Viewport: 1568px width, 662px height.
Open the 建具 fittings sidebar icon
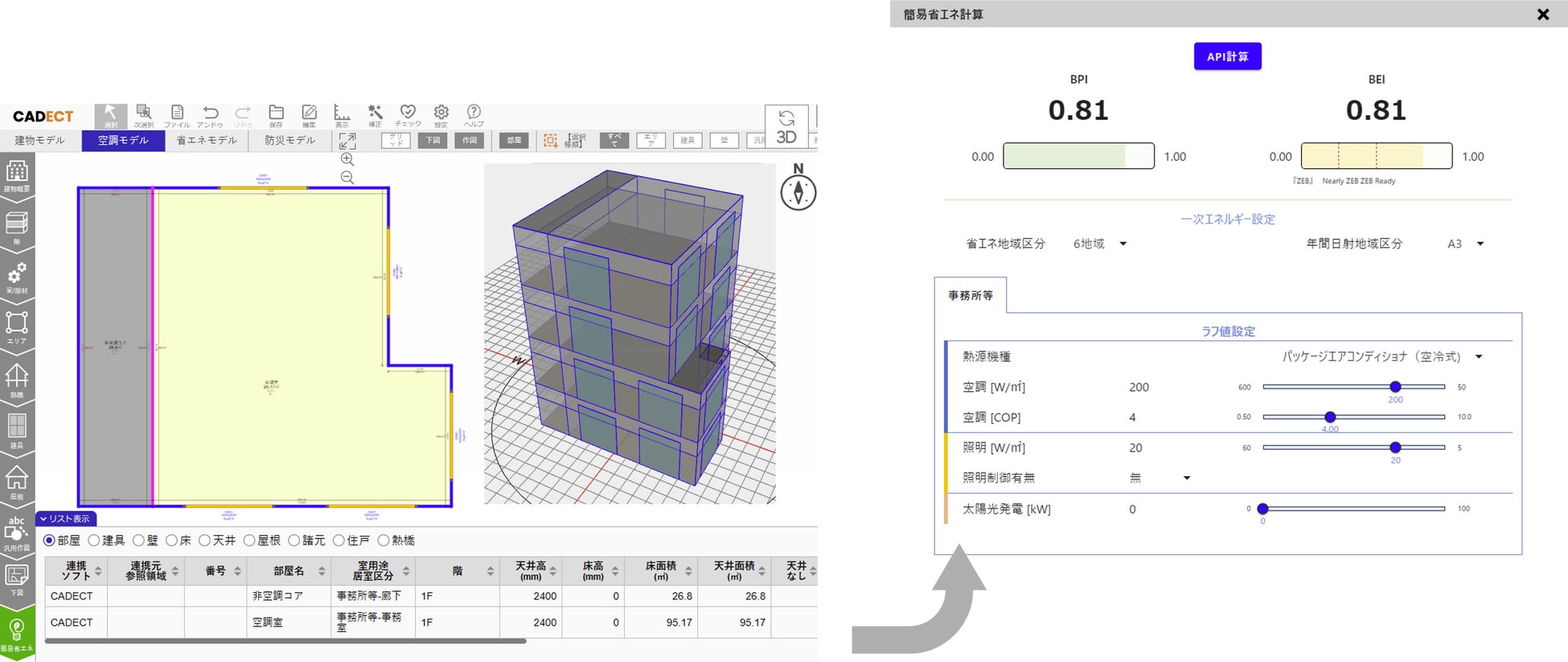[17, 430]
